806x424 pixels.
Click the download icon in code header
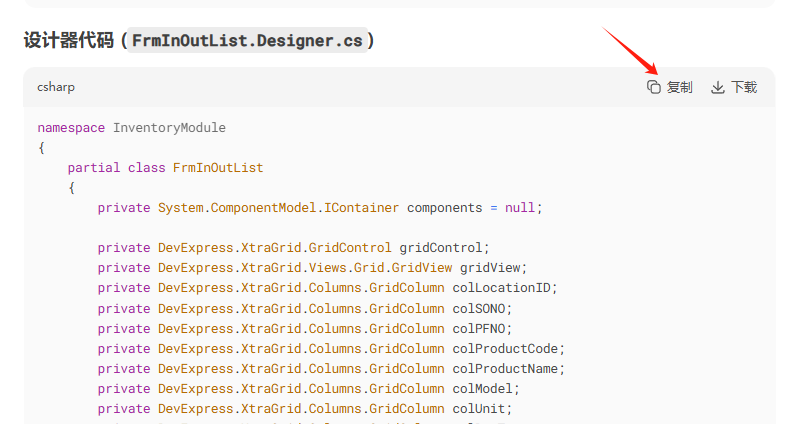[717, 87]
